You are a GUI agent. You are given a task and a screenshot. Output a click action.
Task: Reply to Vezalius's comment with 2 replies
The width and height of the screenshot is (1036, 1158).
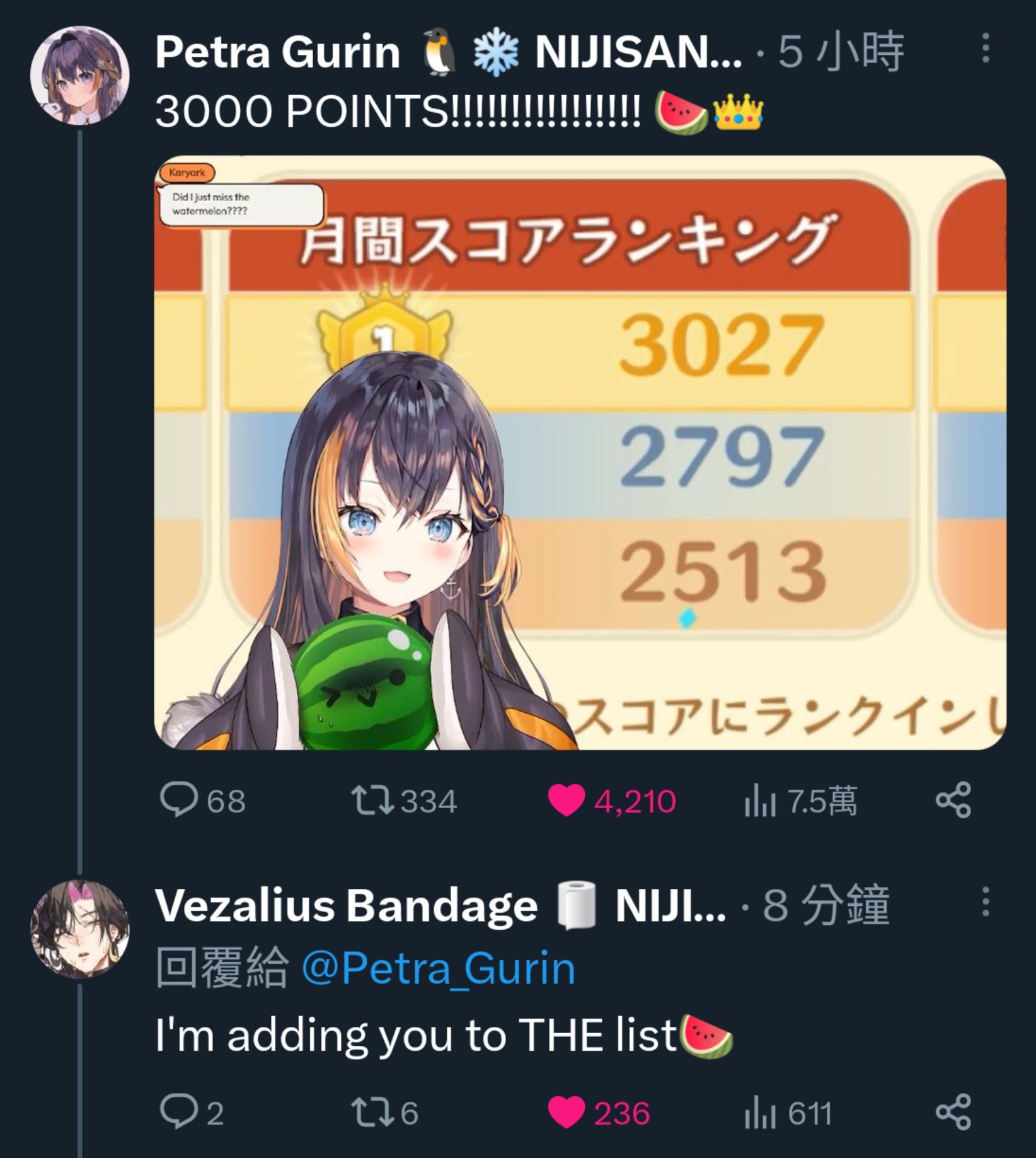click(192, 1112)
